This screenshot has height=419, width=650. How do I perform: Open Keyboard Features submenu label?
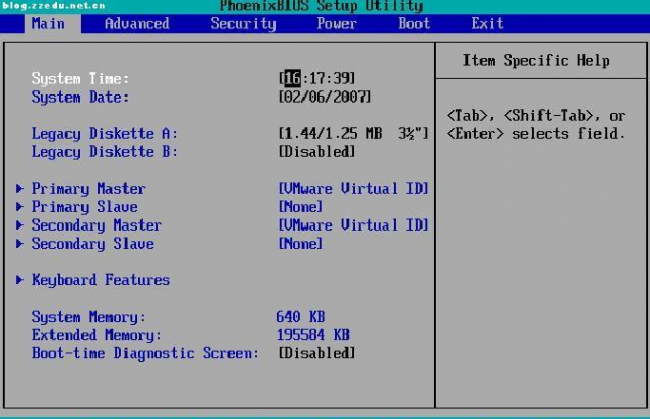click(x=101, y=280)
